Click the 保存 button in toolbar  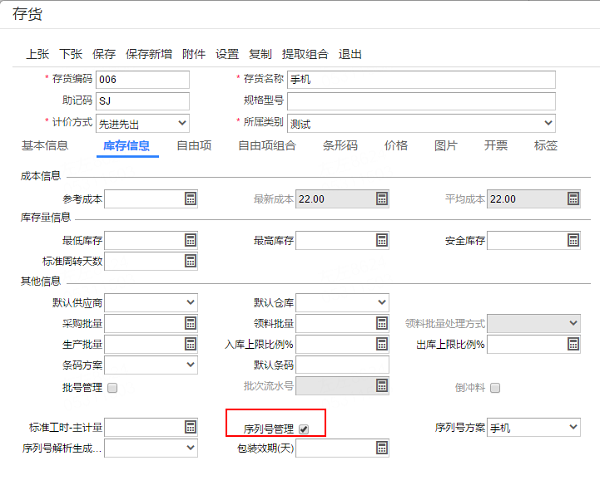coord(104,54)
